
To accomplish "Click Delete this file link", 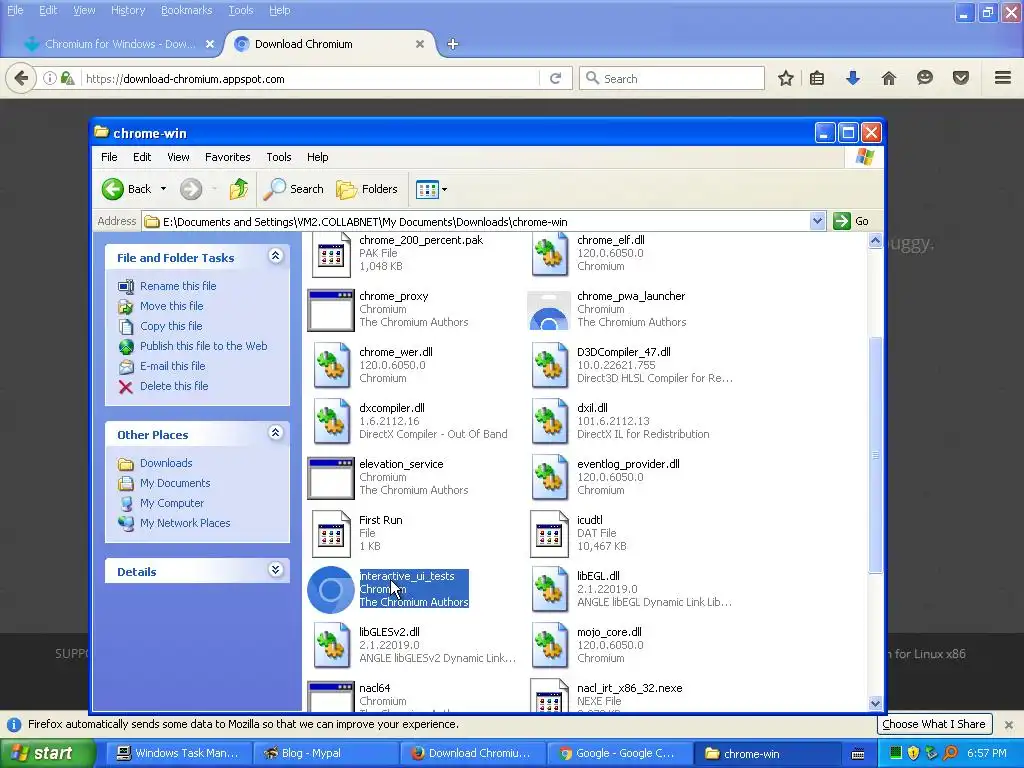I will click(174, 386).
